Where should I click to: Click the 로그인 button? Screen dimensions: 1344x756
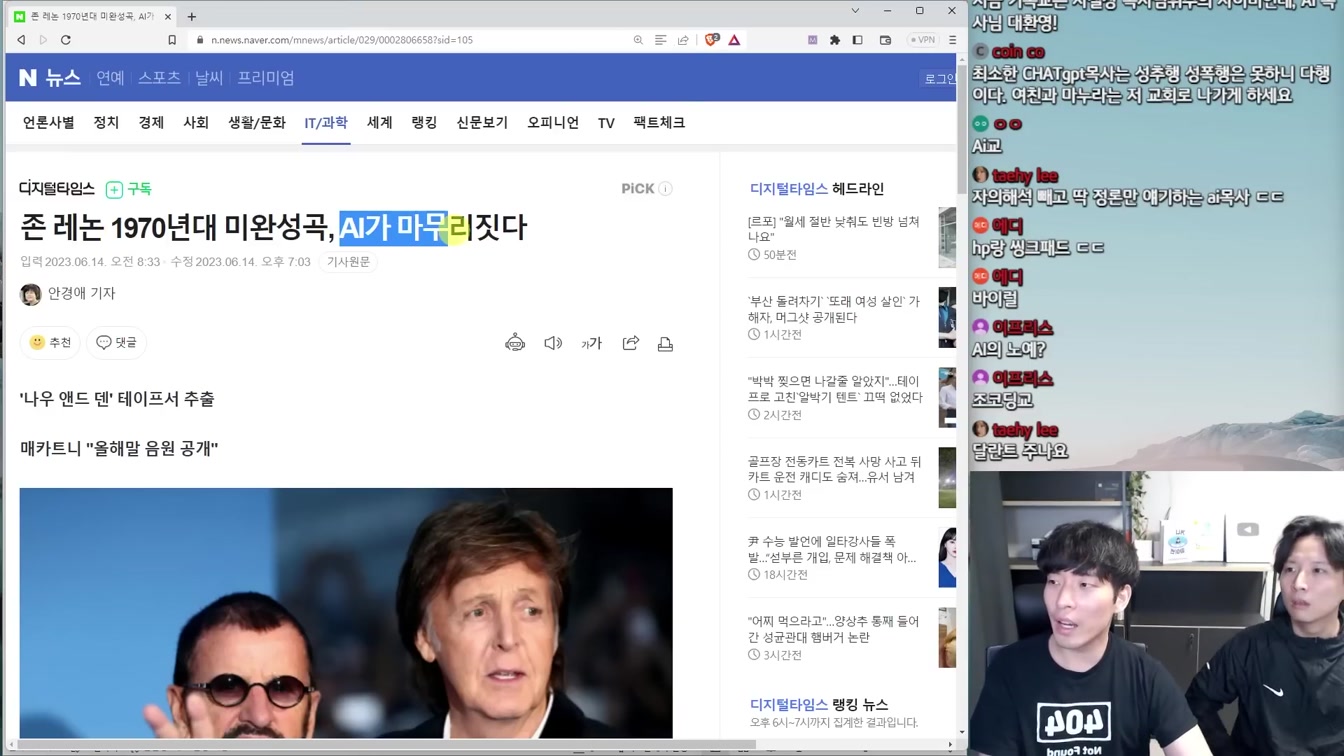coord(939,79)
